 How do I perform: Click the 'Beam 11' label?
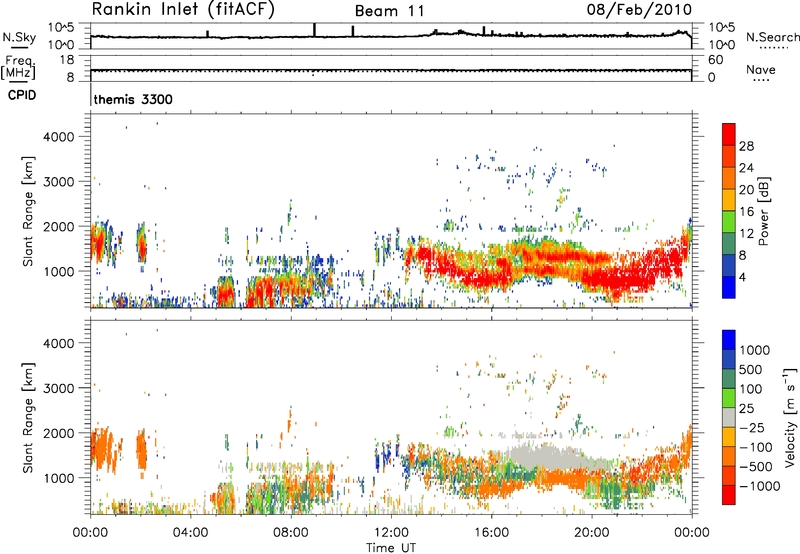tap(390, 11)
